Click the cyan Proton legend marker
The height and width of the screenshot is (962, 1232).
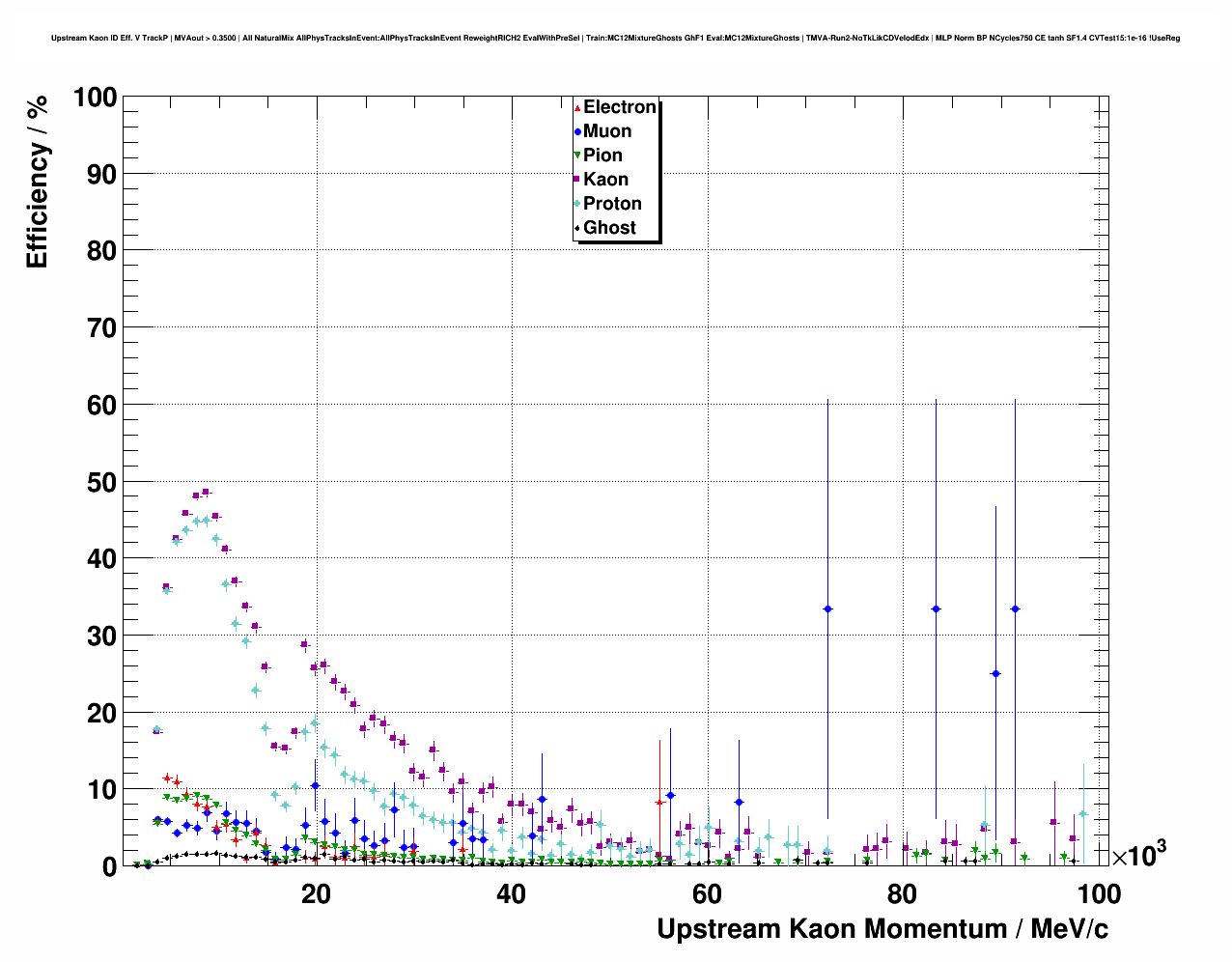tap(577, 204)
